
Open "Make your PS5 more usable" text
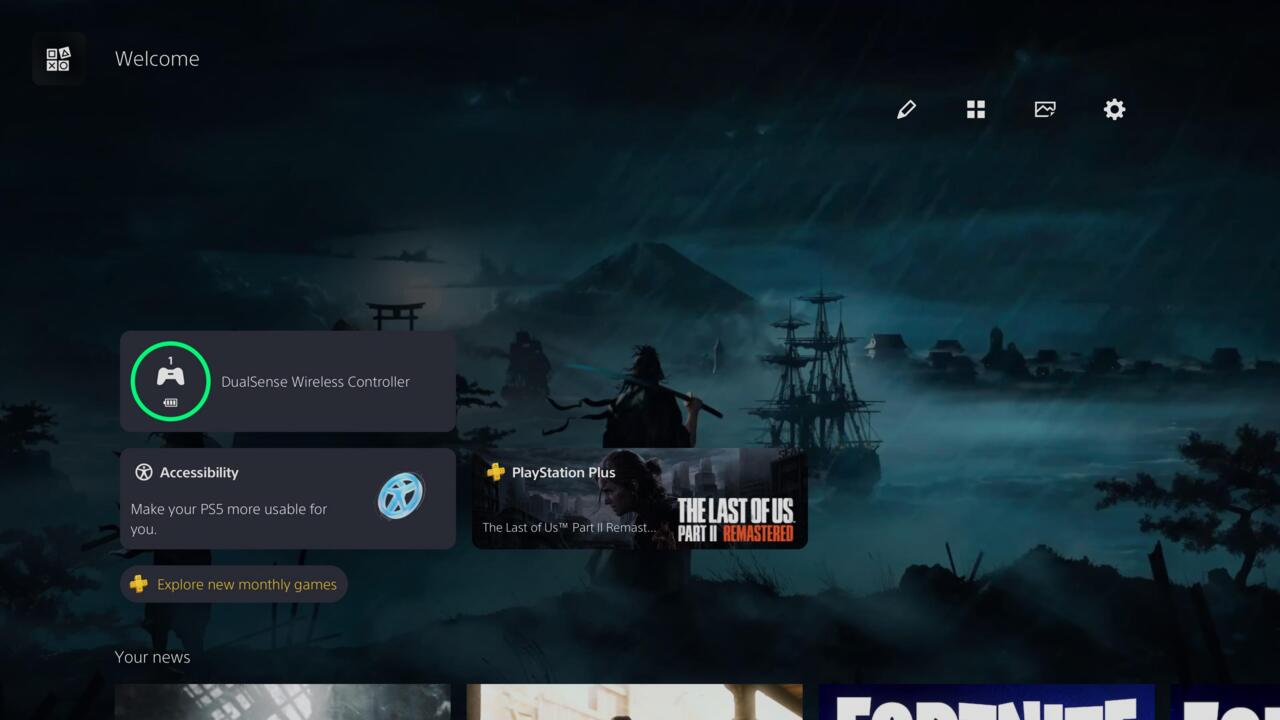point(229,518)
